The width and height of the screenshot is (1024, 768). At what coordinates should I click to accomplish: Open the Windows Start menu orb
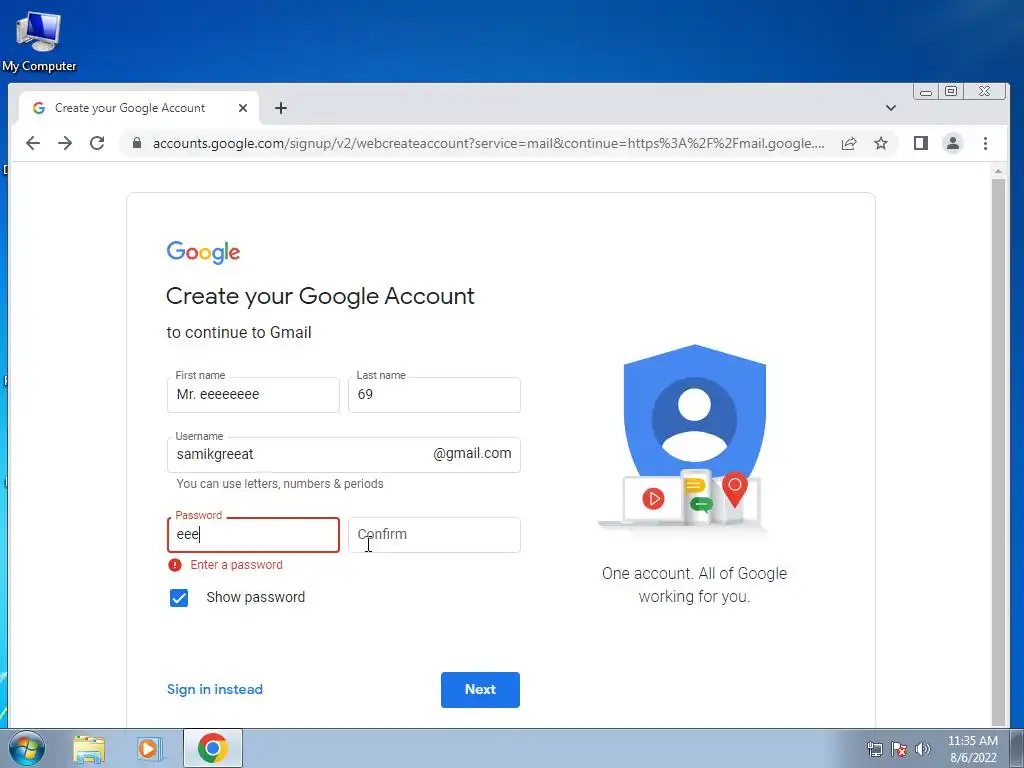[26, 748]
